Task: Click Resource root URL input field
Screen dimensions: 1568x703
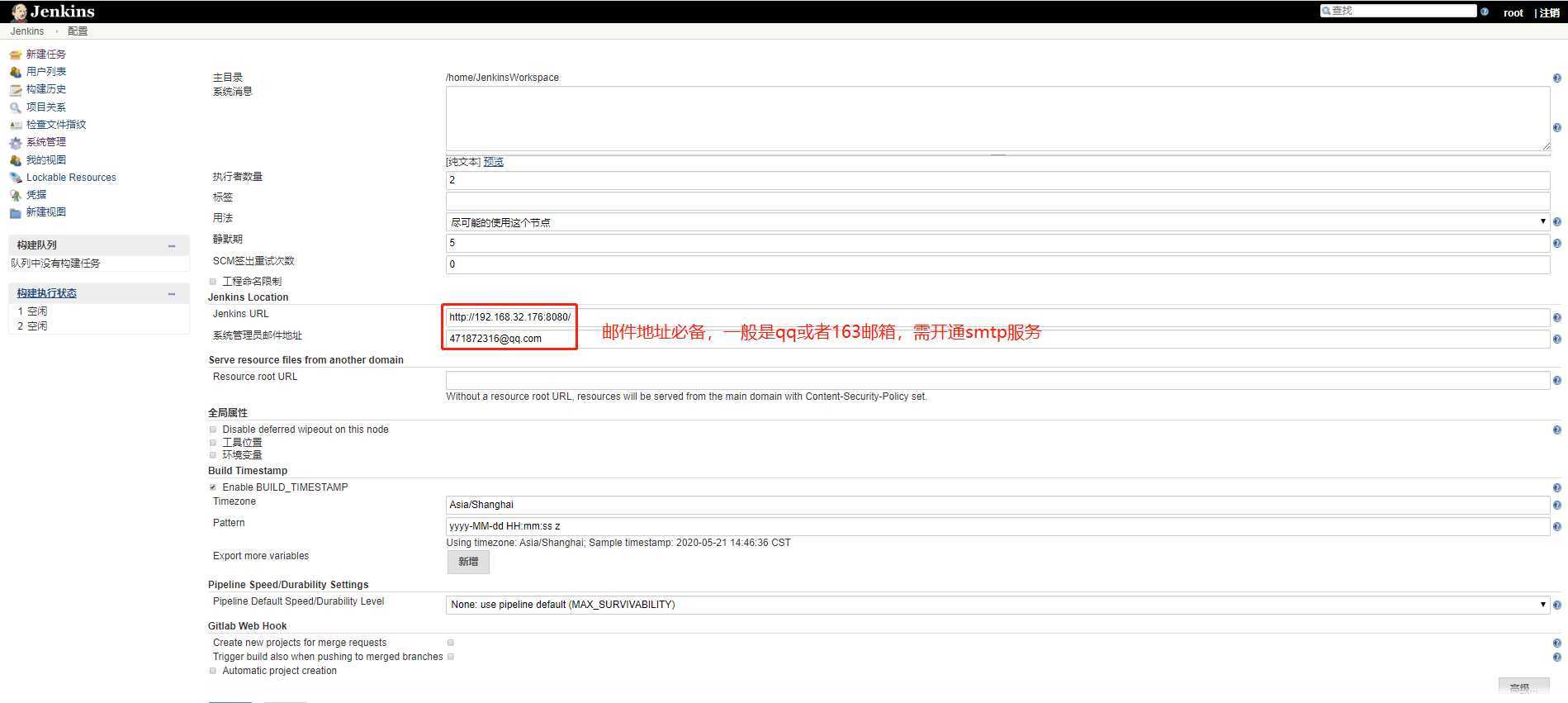Action: [x=997, y=380]
